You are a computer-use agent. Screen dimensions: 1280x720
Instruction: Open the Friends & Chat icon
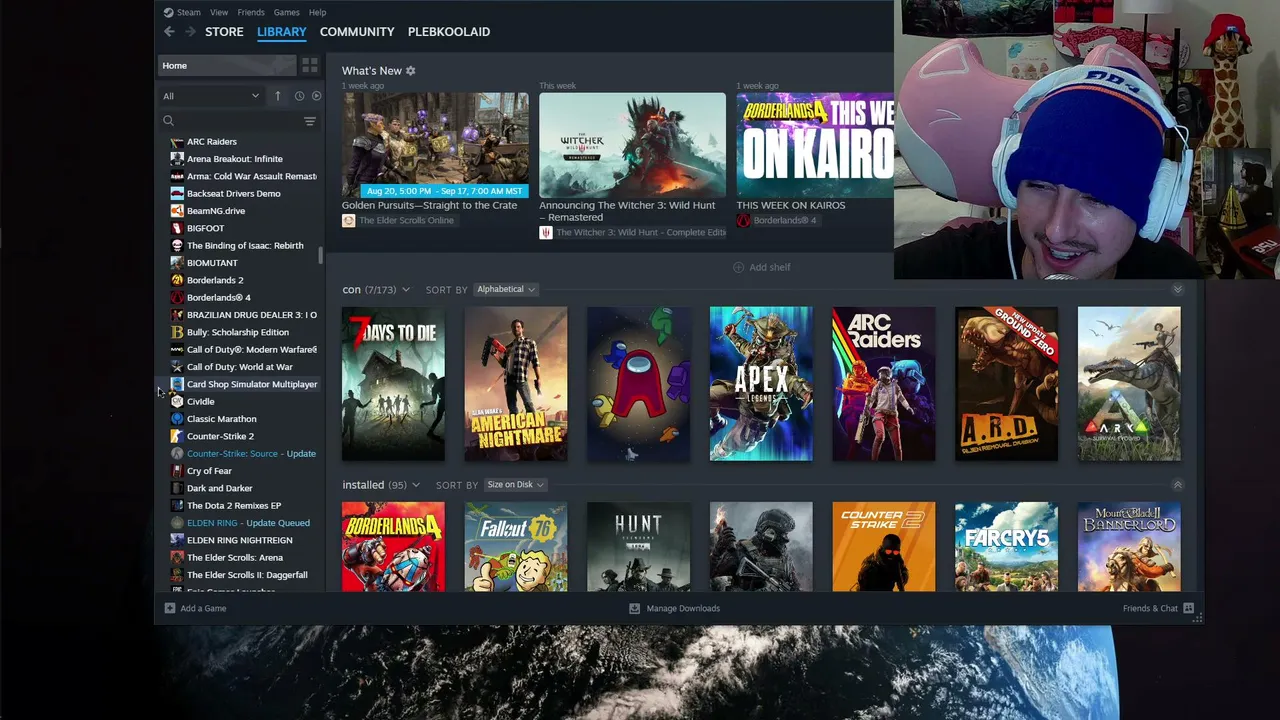click(x=1188, y=608)
